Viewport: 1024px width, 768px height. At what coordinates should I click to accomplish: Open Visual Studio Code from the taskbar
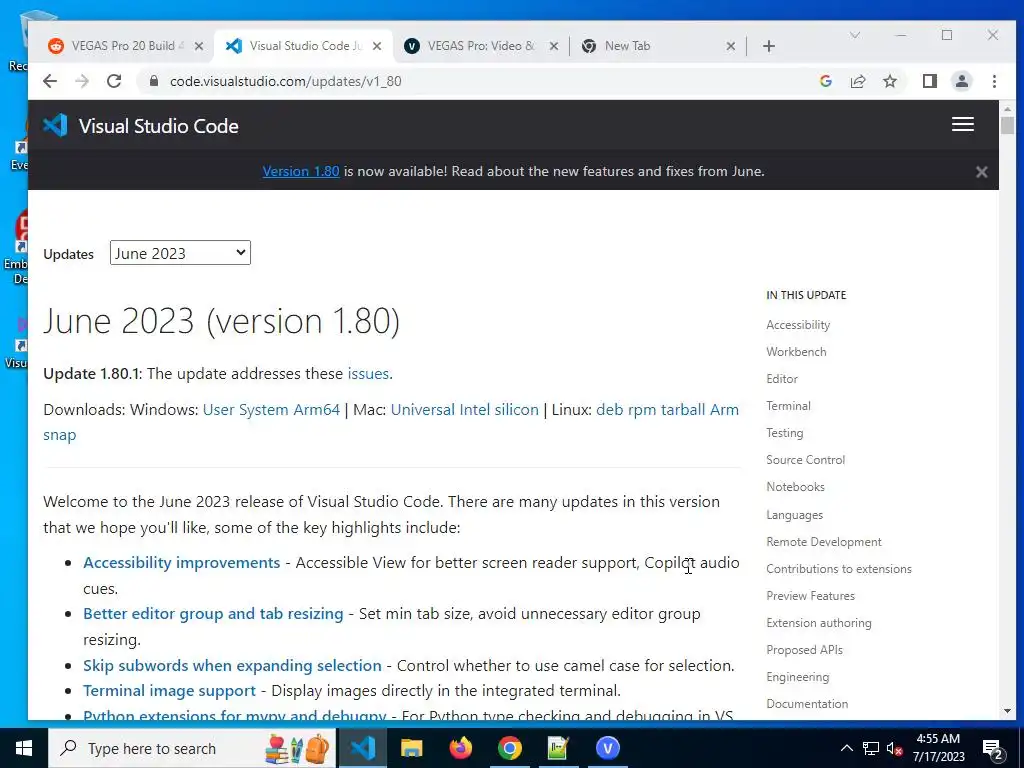[x=362, y=748]
